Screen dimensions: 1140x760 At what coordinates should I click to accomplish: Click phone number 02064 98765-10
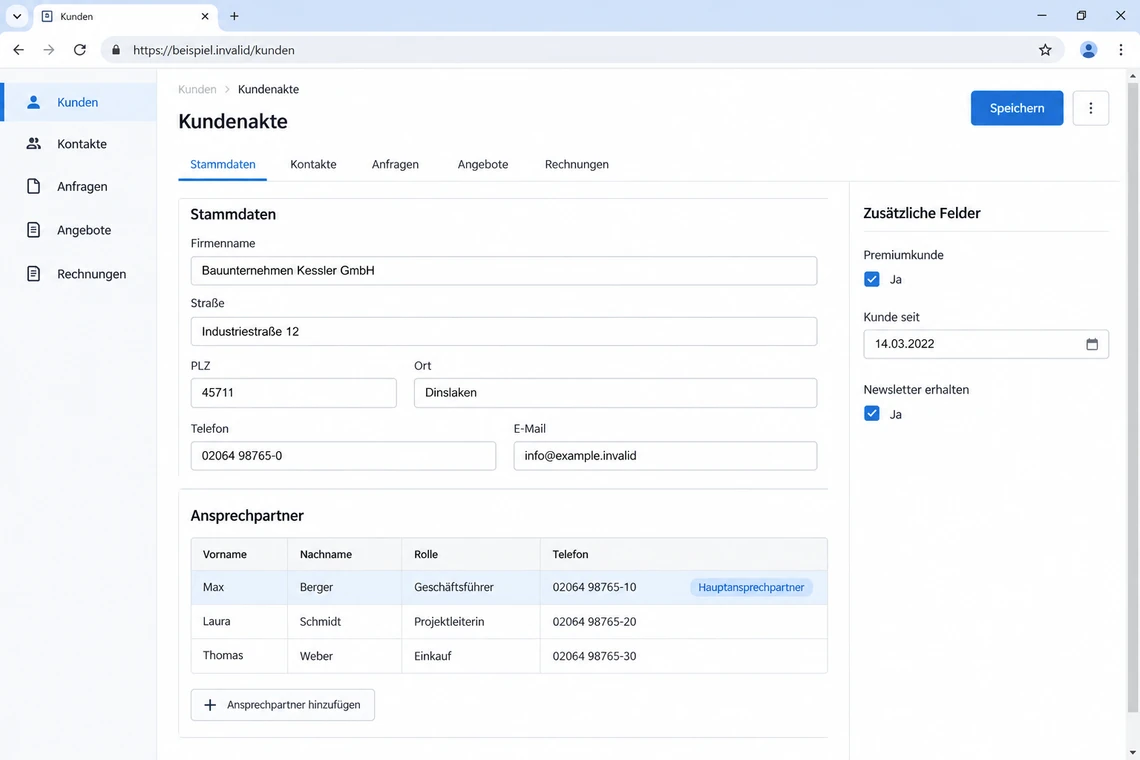(594, 587)
